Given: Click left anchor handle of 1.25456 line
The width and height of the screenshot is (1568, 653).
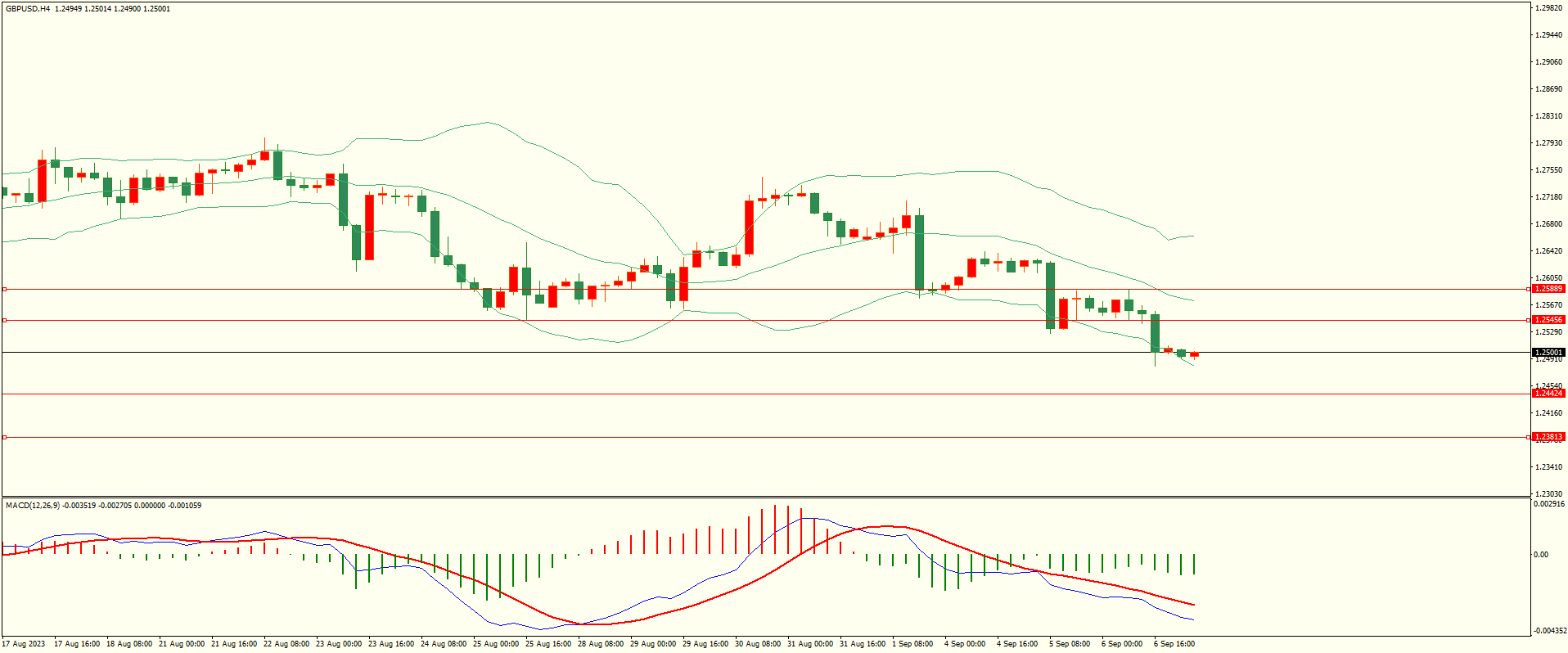Looking at the screenshot, I should [x=4, y=320].
